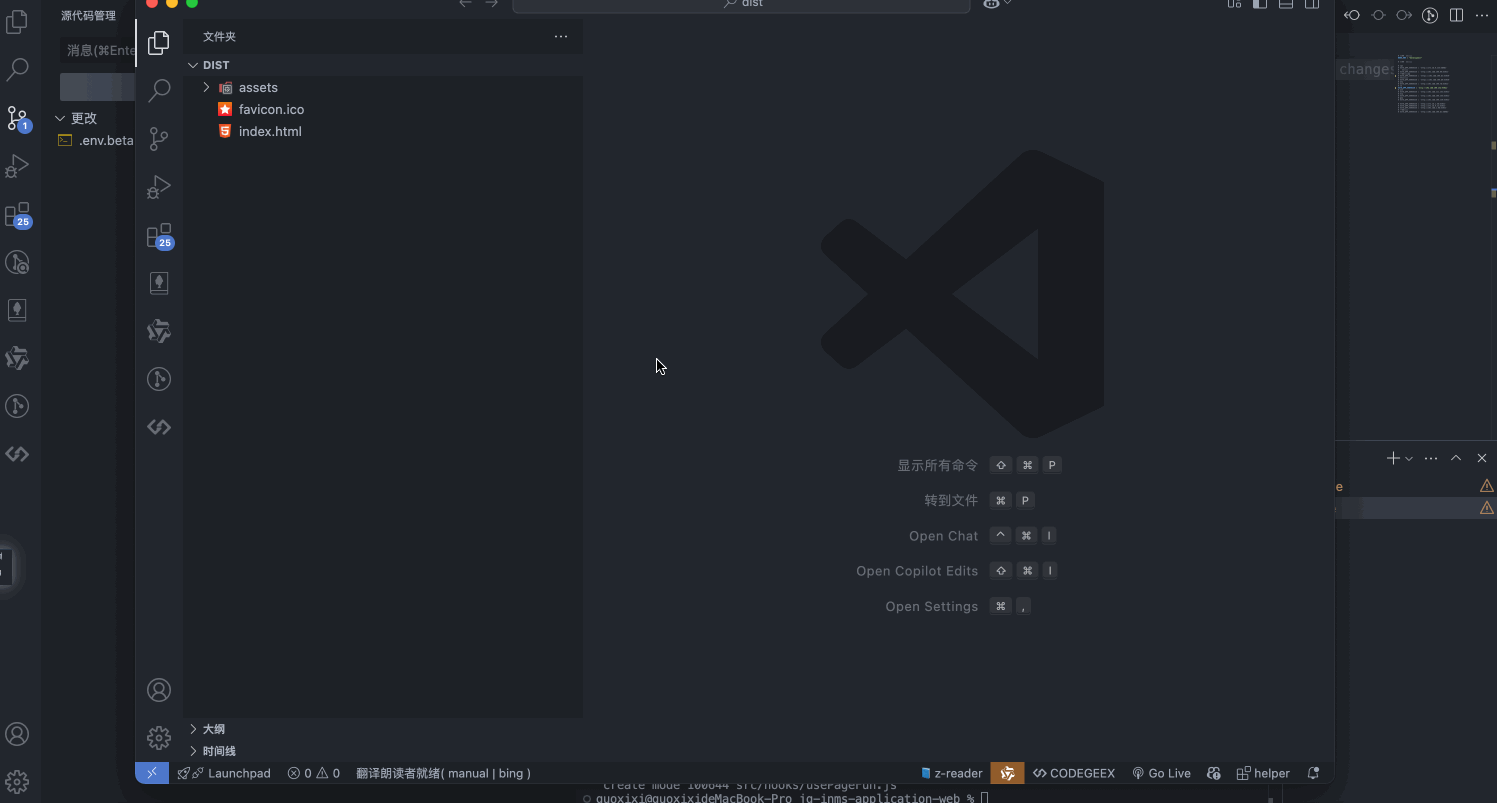Open editor more actions menu in the background window

[x=1482, y=15]
